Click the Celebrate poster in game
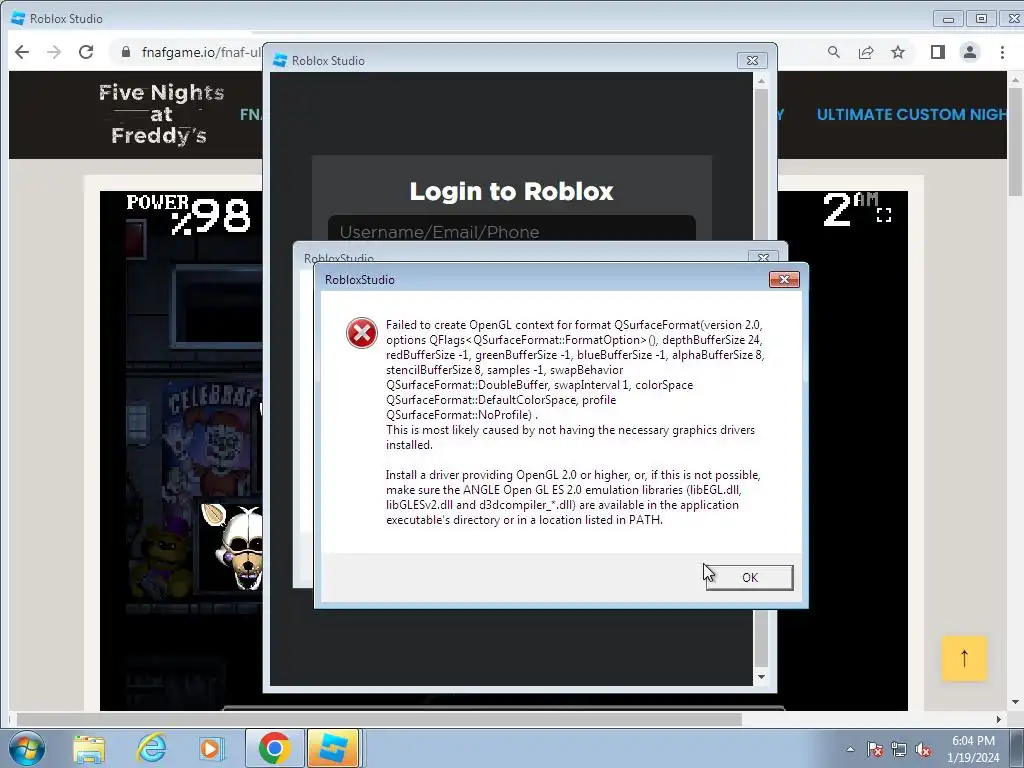 coord(212,436)
